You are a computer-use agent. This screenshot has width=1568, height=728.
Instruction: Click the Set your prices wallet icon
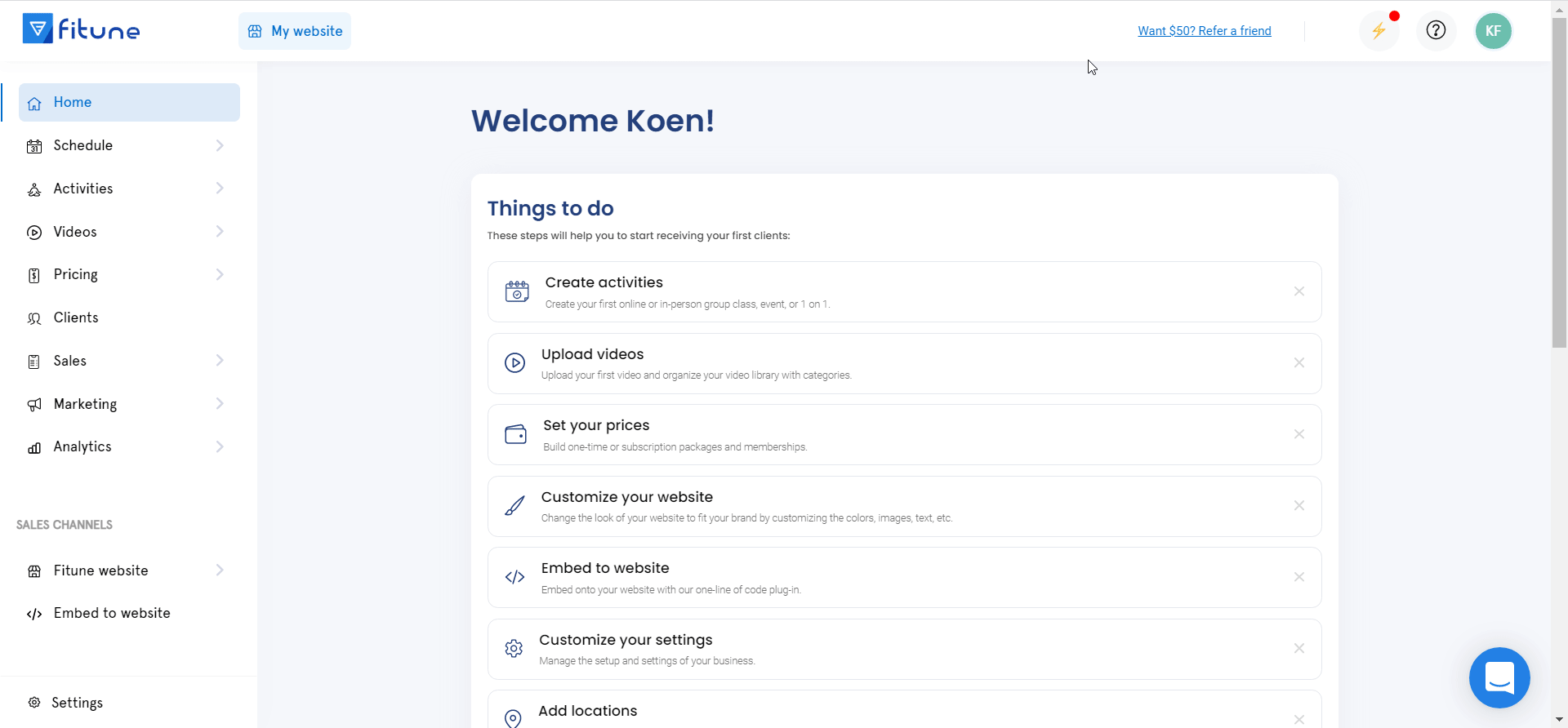(515, 434)
